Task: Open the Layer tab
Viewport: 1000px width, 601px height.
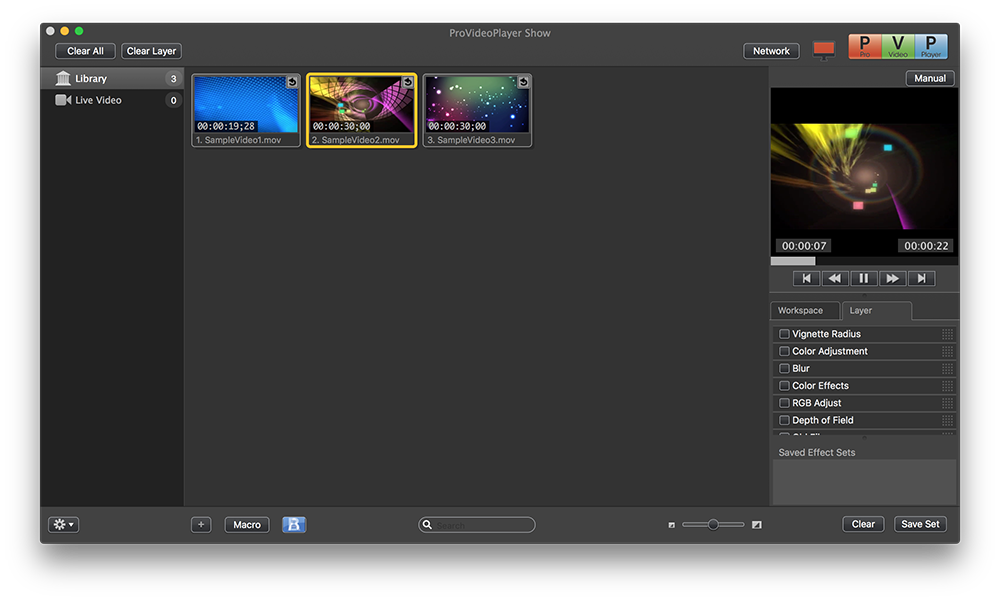Action: click(877, 311)
